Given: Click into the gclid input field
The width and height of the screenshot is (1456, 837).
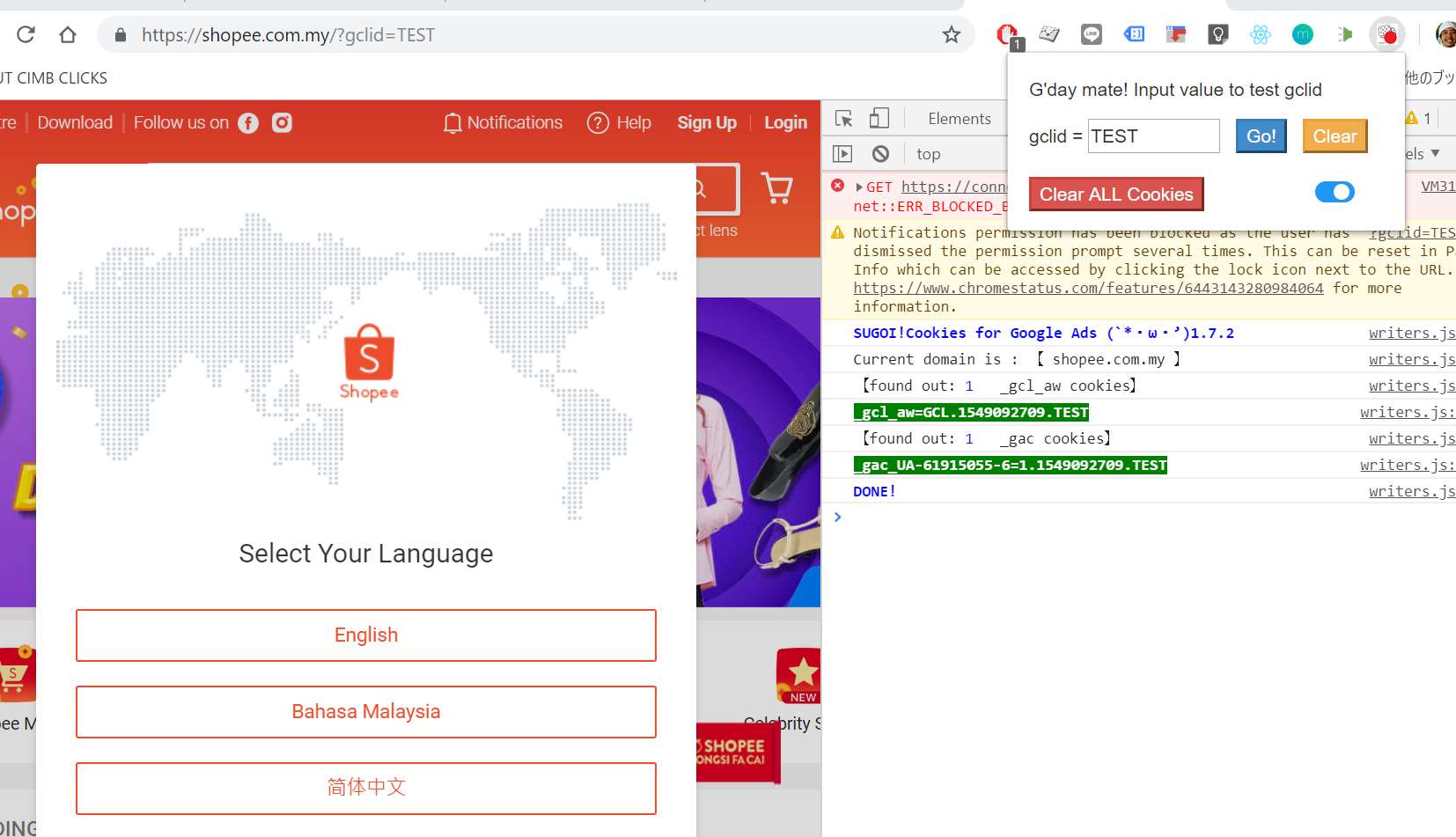Looking at the screenshot, I should (1154, 136).
